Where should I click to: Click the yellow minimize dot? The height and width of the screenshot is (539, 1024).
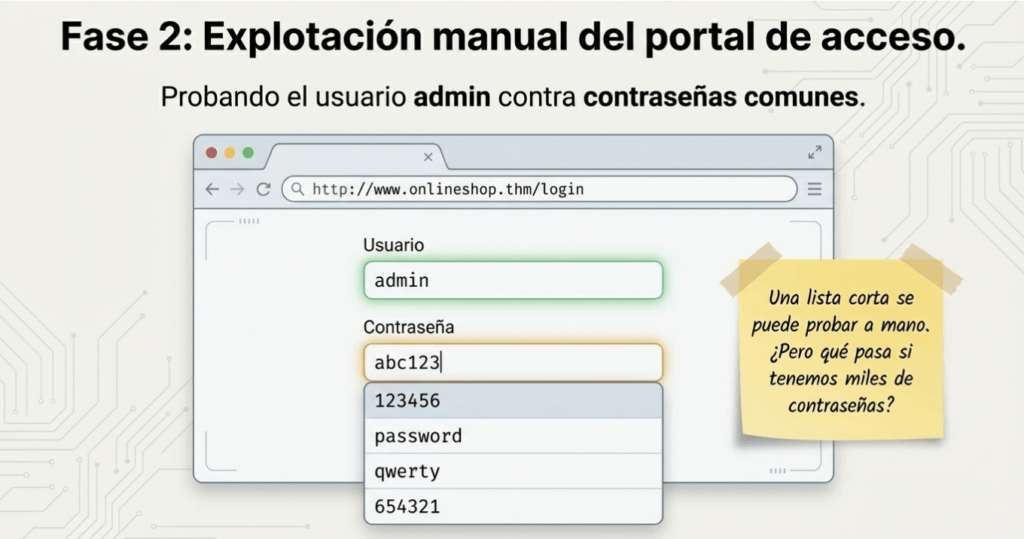[x=229, y=153]
